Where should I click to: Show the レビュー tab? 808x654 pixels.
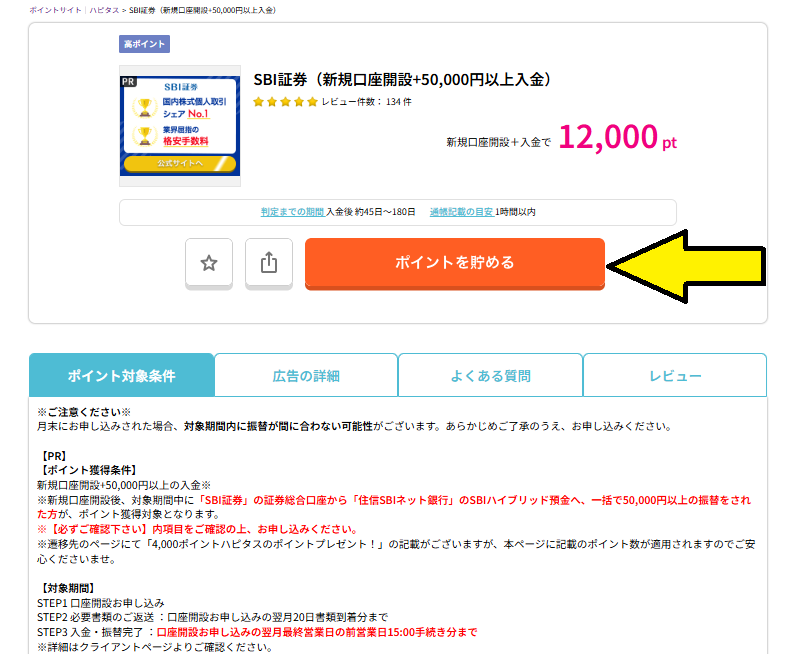675,376
